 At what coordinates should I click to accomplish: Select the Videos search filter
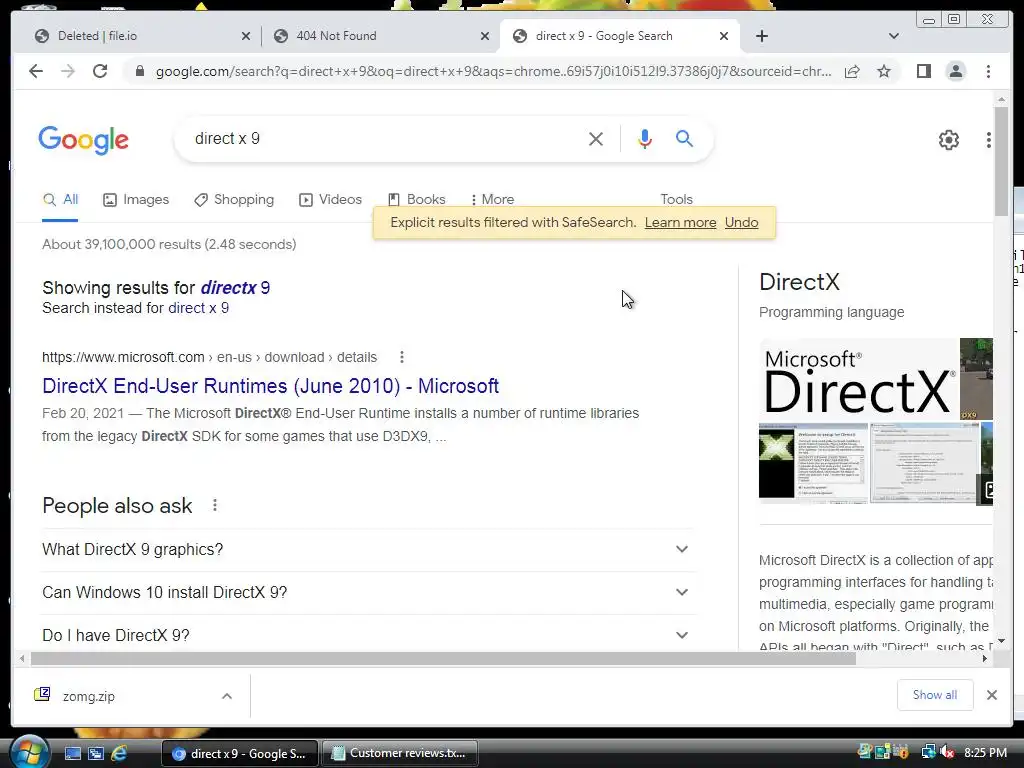(330, 199)
